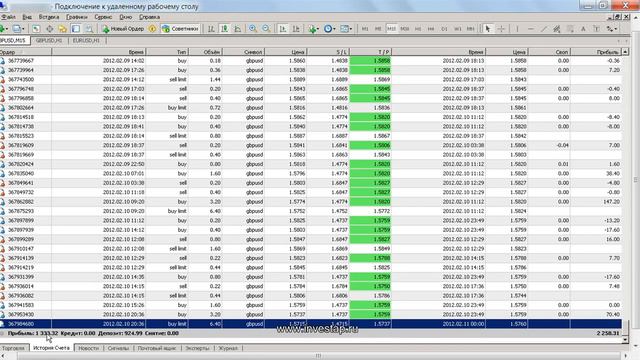The width and height of the screenshot is (640, 360).
Task: Select the M30 timeframe button
Action: click(x=404, y=29)
